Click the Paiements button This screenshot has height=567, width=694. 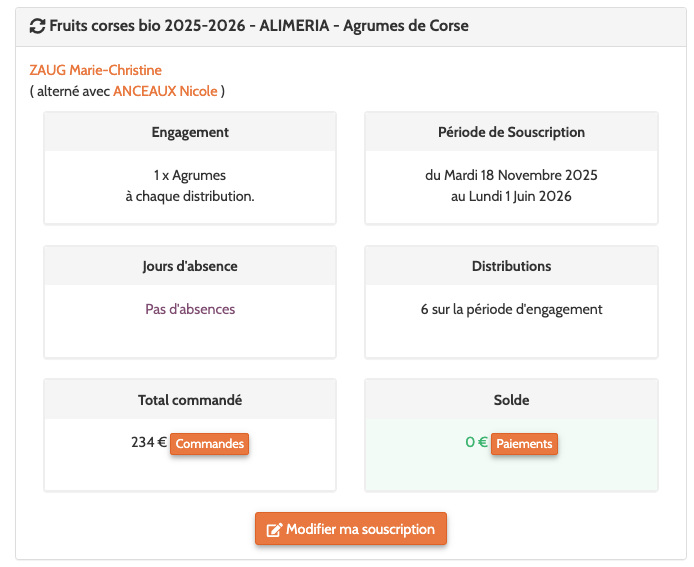524,443
